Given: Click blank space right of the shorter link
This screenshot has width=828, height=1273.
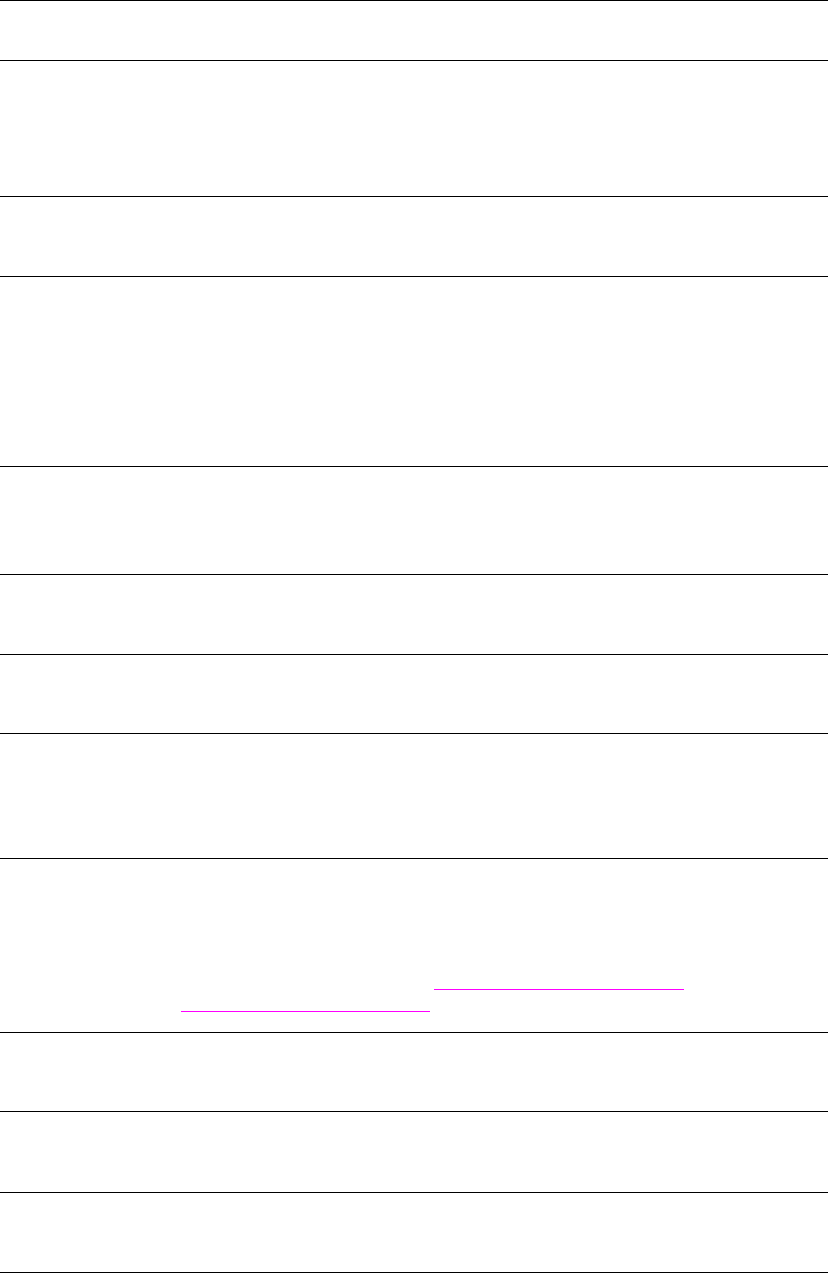Looking at the screenshot, I should click(x=600, y=1012).
